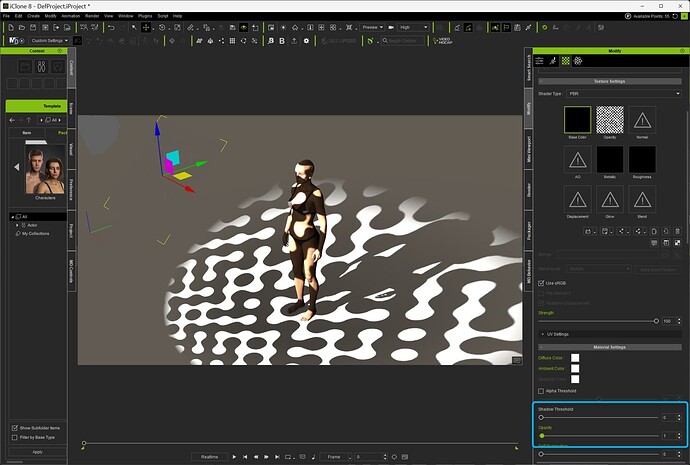Select the Opacity texture slot

point(610,120)
